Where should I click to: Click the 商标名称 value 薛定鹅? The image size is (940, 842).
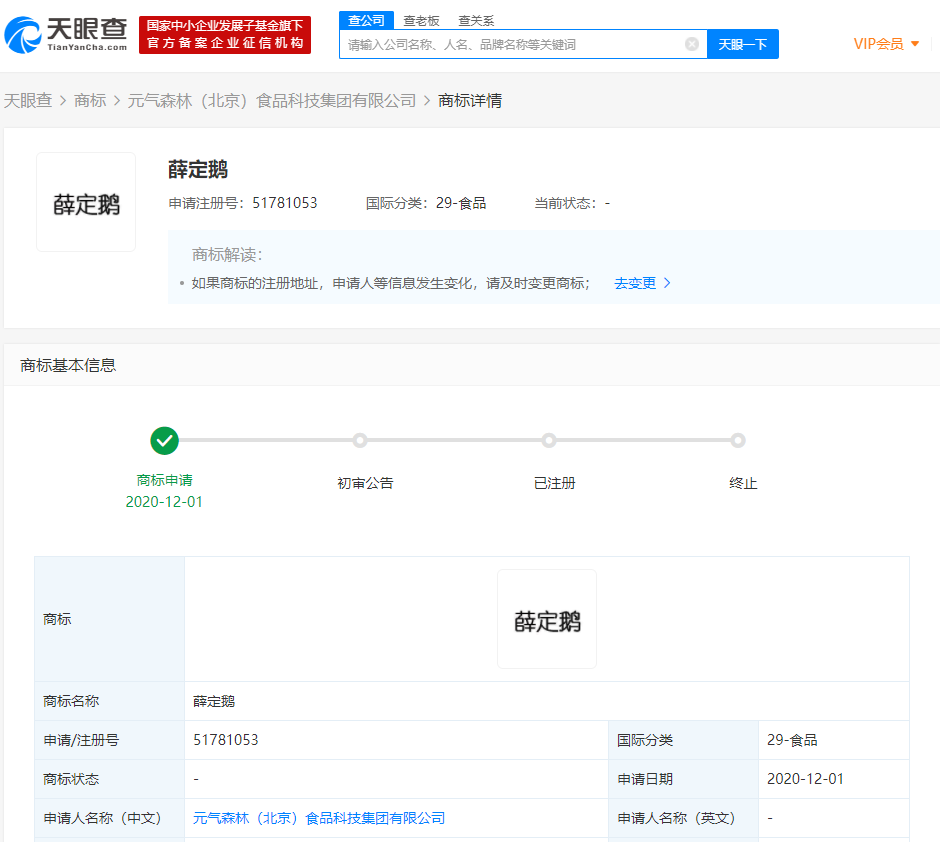(214, 701)
